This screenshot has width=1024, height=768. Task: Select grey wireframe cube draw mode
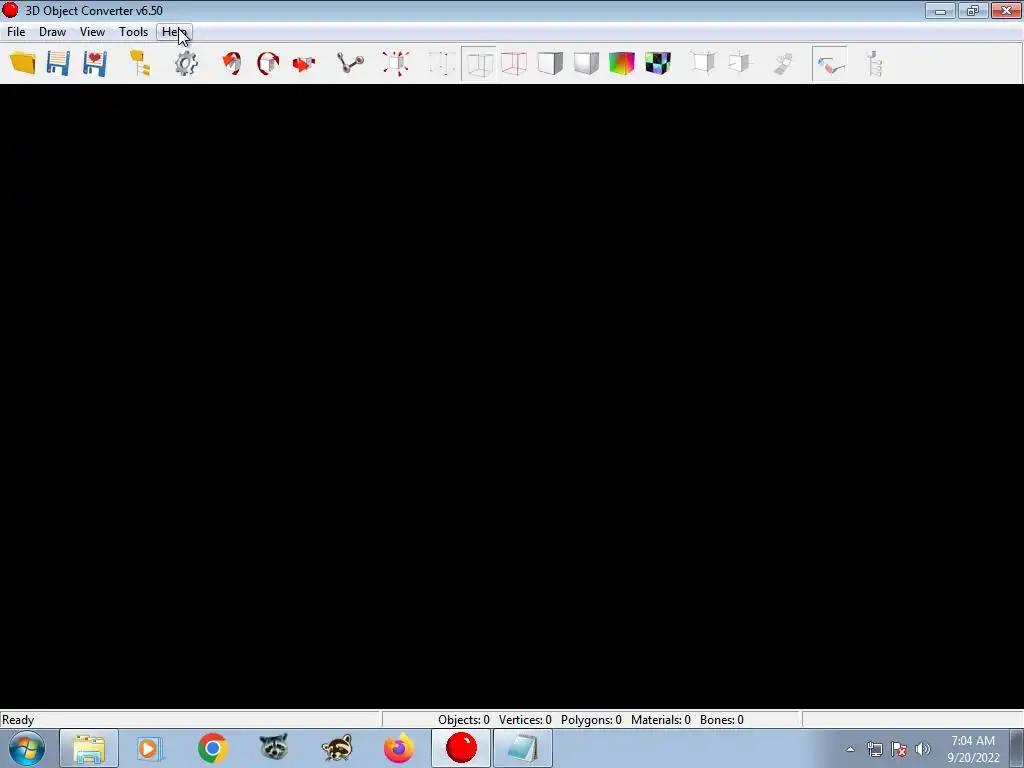[x=479, y=63]
